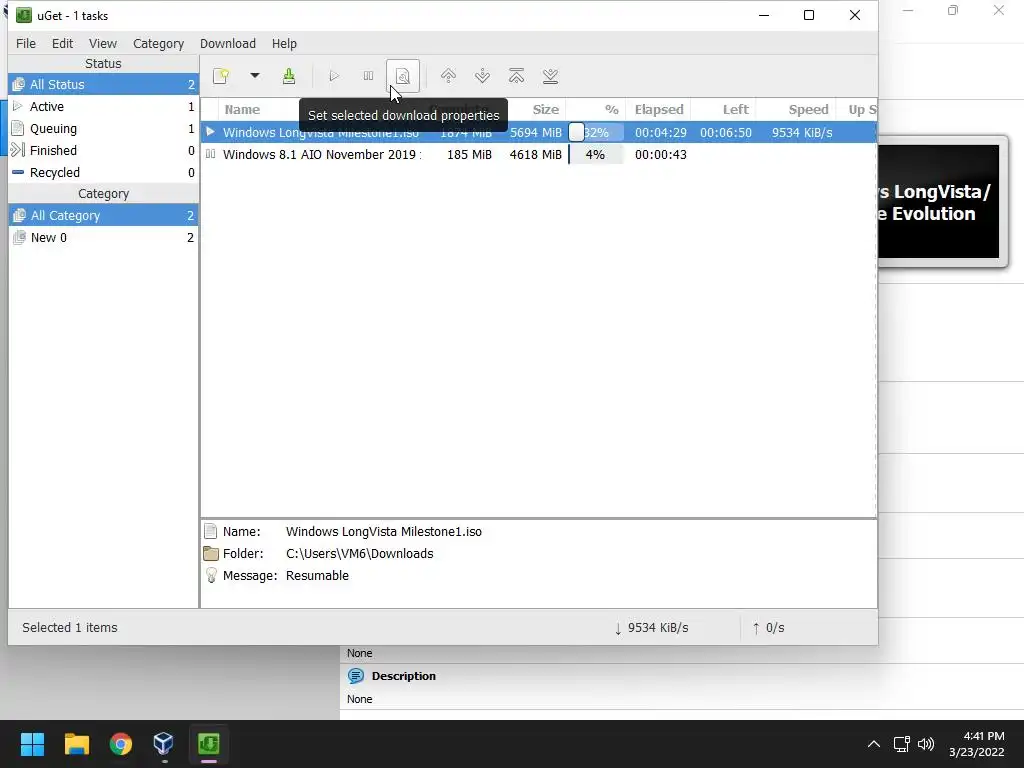Click the folder icon next to Folder label

pos(210,554)
